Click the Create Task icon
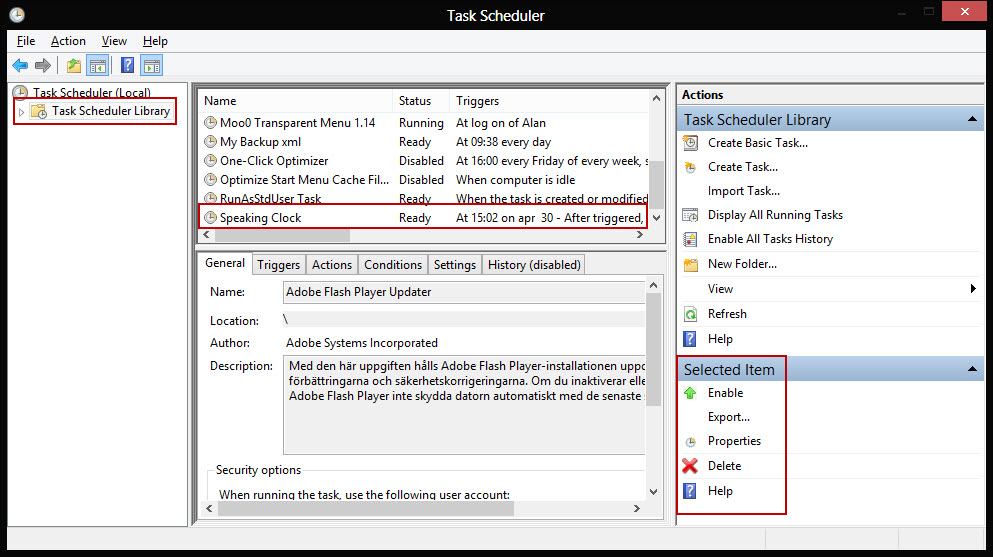 pos(690,167)
